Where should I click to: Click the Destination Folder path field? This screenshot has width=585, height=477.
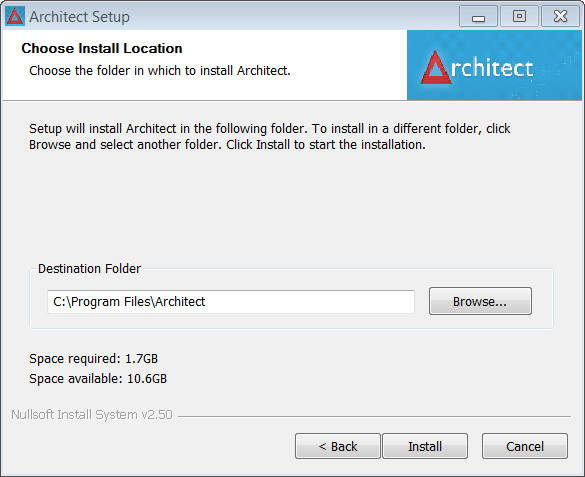pos(231,302)
